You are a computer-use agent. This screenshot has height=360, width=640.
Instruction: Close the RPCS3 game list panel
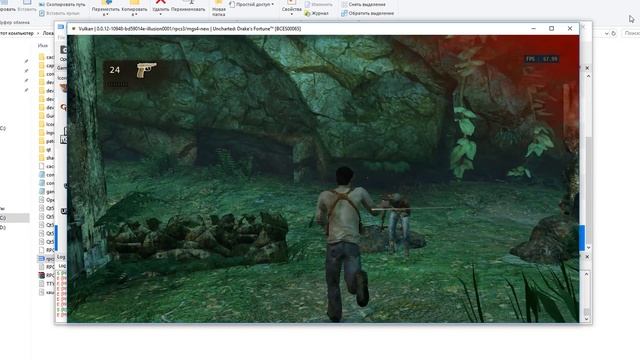(x=587, y=68)
